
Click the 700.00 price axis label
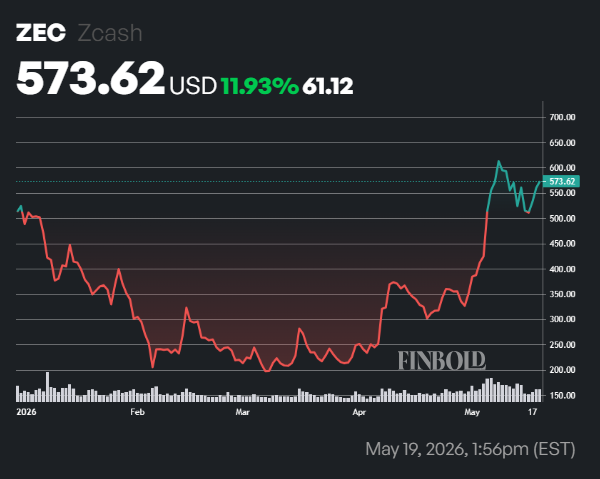tap(562, 117)
